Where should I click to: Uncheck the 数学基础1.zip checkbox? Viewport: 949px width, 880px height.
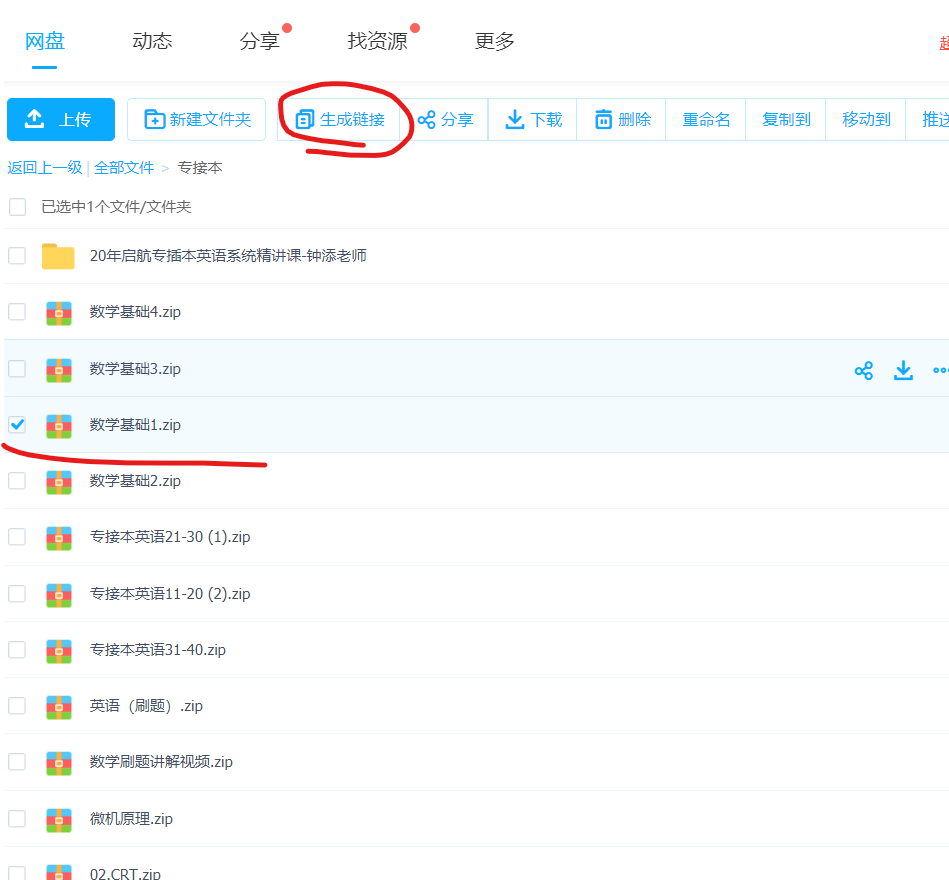(x=17, y=424)
